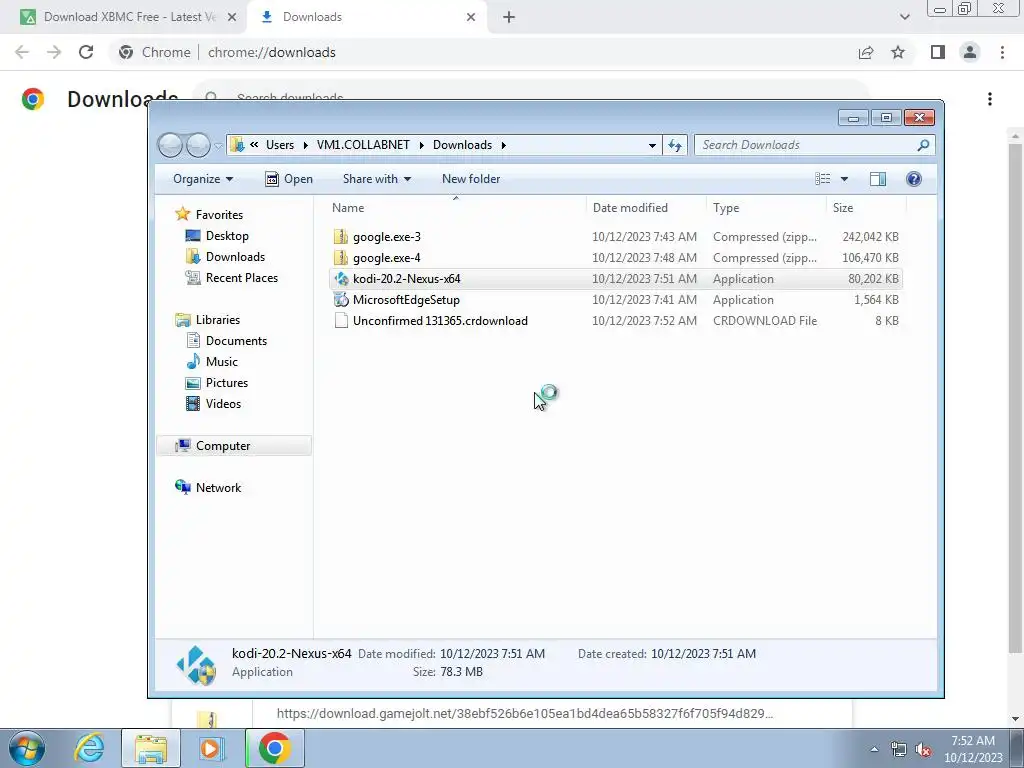Image resolution: width=1024 pixels, height=768 pixels.
Task: Select Libraries in the navigation pane
Action: pos(217,319)
